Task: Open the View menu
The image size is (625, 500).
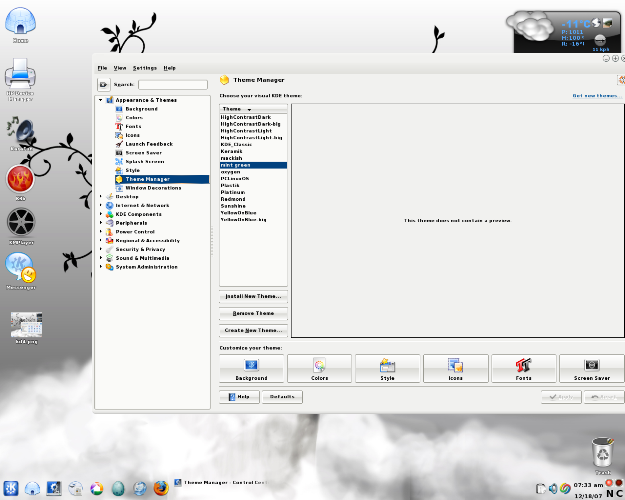Action: (120, 68)
